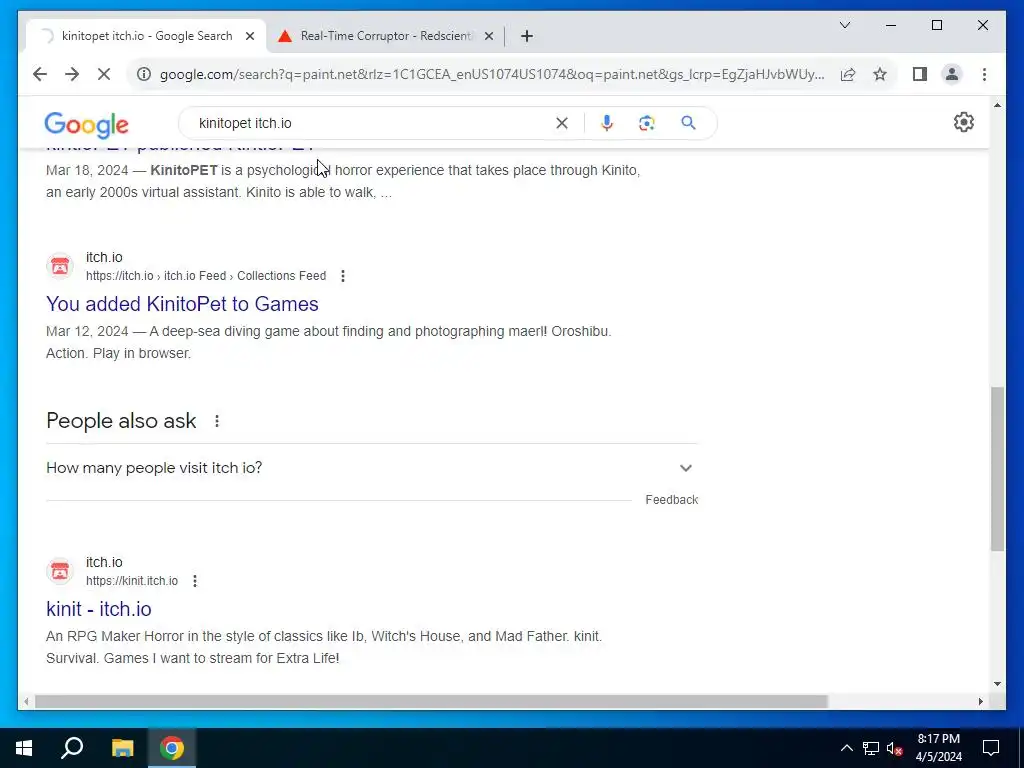The width and height of the screenshot is (1024, 768).
Task: Click the 'People also ask' heading
Action: tap(121, 421)
